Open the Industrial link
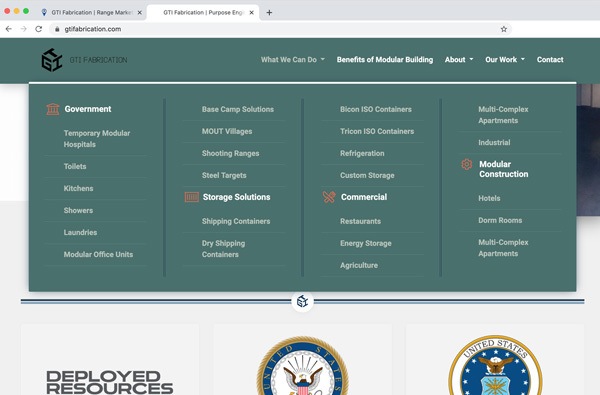The image size is (600, 395). pos(494,143)
